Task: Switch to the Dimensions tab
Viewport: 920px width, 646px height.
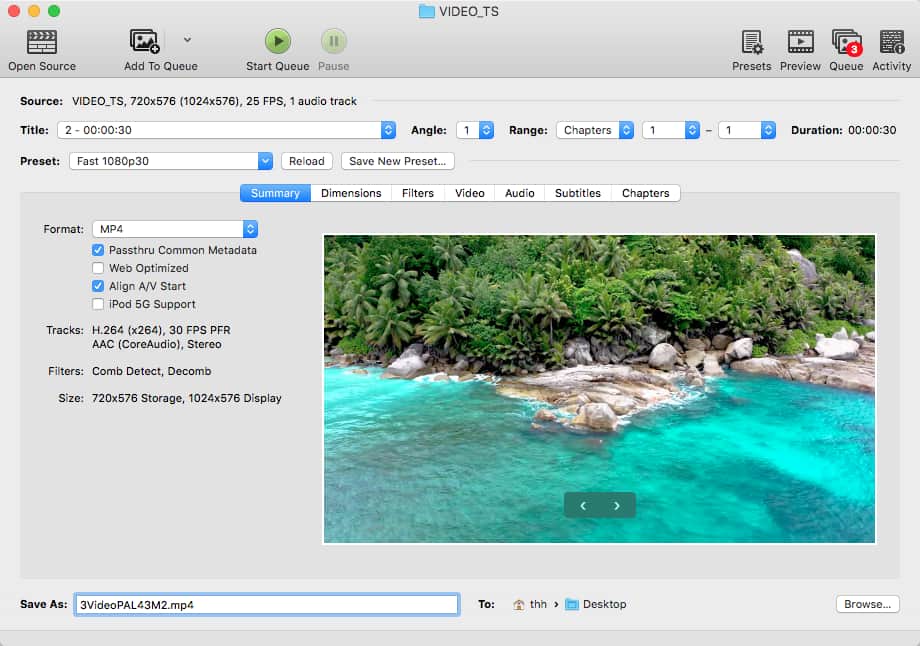Action: [x=351, y=193]
